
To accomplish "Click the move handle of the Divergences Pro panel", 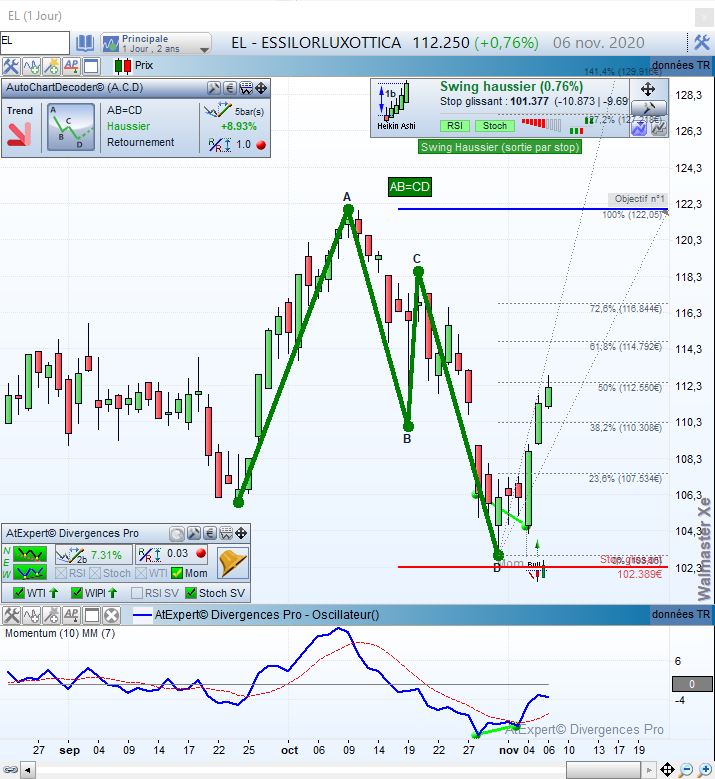I will [241, 534].
